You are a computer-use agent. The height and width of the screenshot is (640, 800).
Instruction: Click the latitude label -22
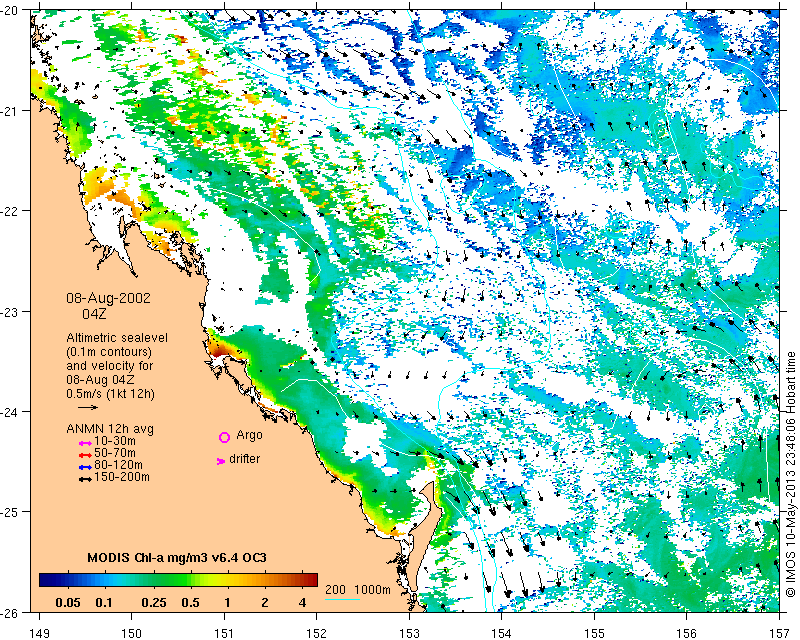9,211
